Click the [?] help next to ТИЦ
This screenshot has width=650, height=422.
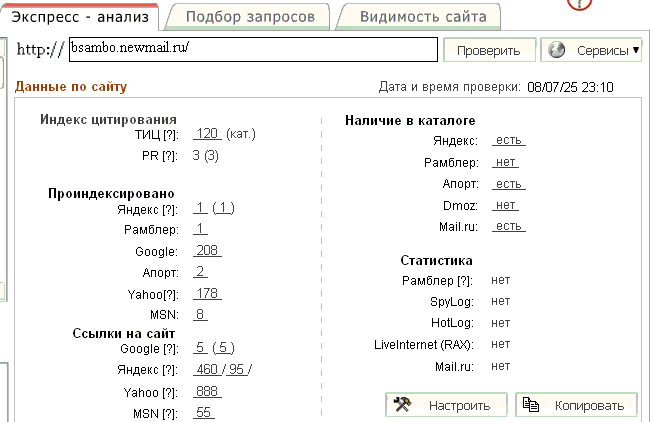[x=170, y=135]
